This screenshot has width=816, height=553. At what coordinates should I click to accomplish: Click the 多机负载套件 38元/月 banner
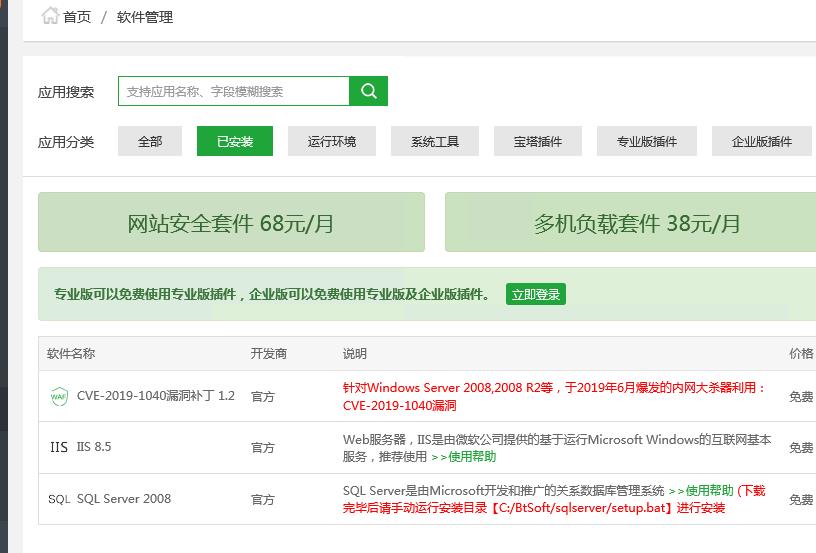(631, 222)
